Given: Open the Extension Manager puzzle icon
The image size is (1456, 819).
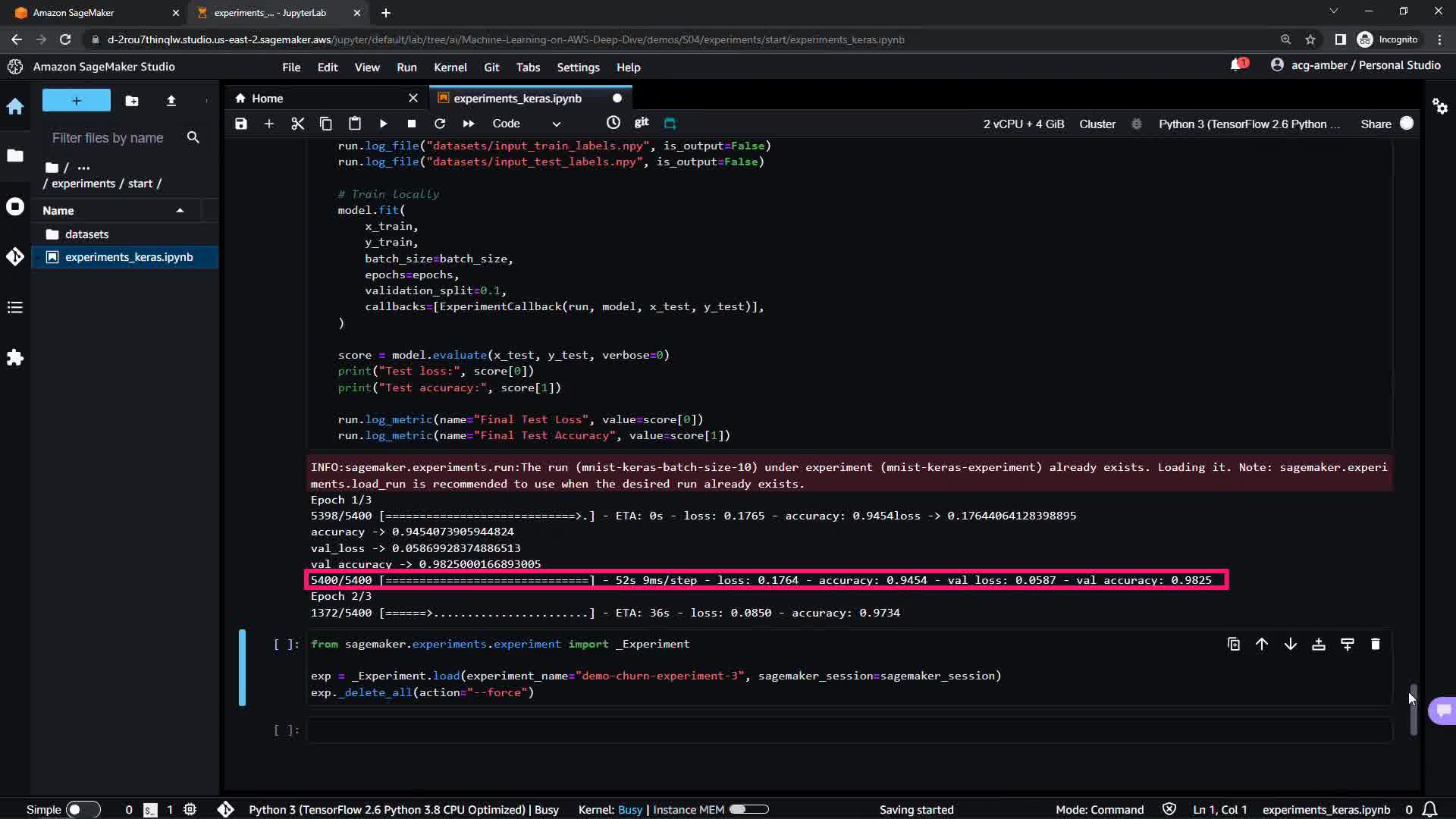Looking at the screenshot, I should pyautogui.click(x=15, y=358).
